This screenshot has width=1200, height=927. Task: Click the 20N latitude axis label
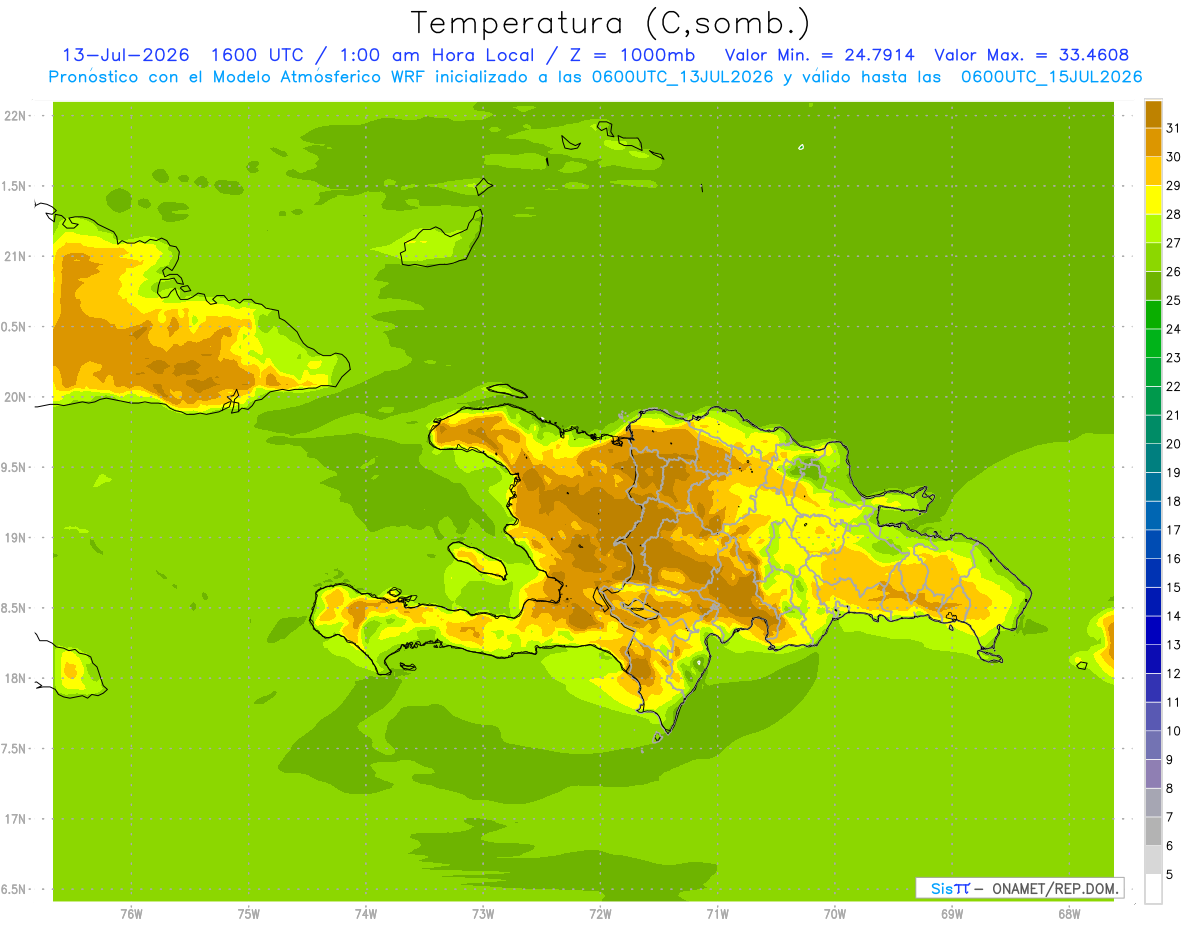15,397
